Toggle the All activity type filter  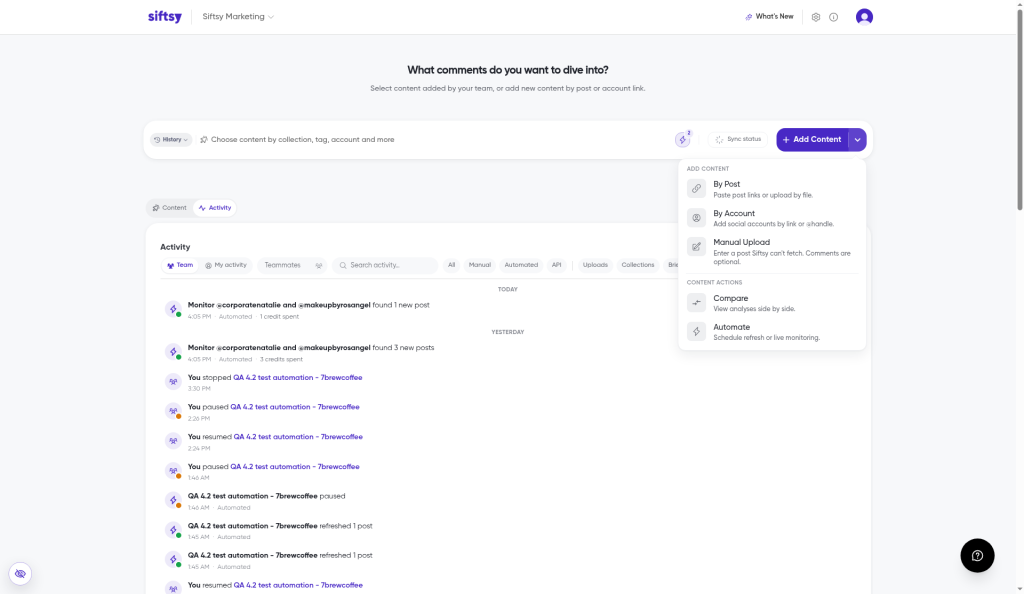pyautogui.click(x=451, y=265)
